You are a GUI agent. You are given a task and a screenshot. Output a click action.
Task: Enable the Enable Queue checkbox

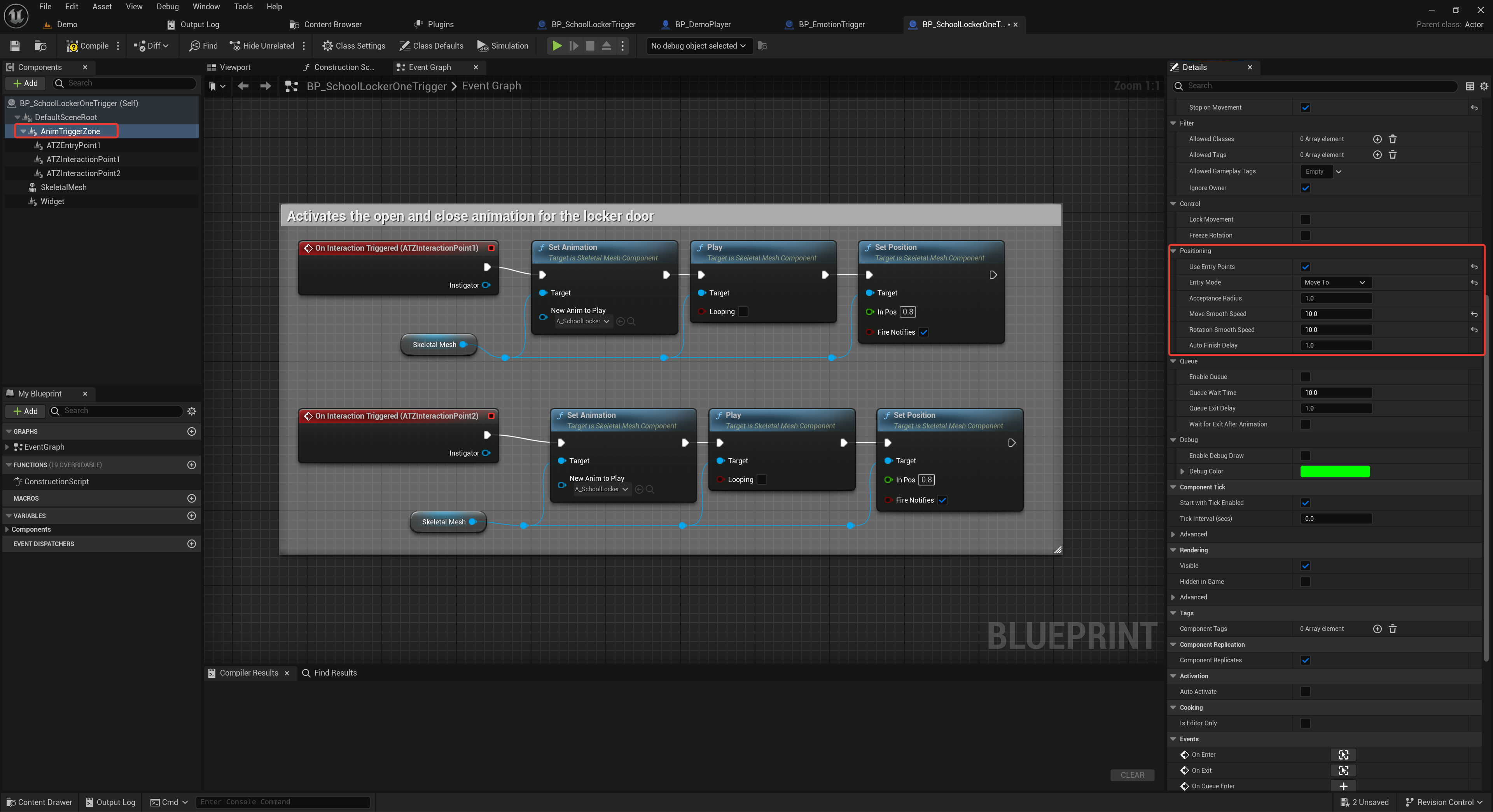click(1305, 377)
